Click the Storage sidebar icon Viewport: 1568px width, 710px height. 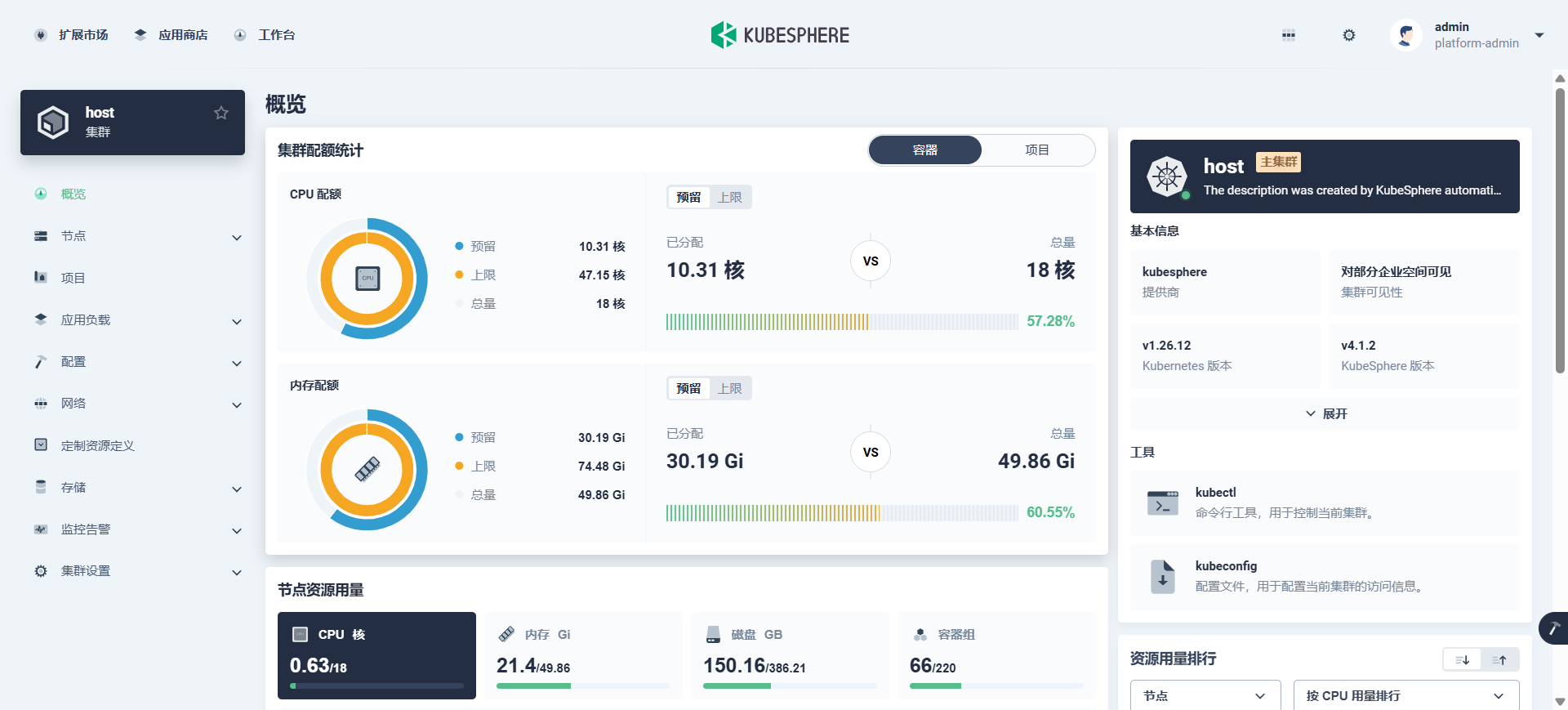[41, 487]
